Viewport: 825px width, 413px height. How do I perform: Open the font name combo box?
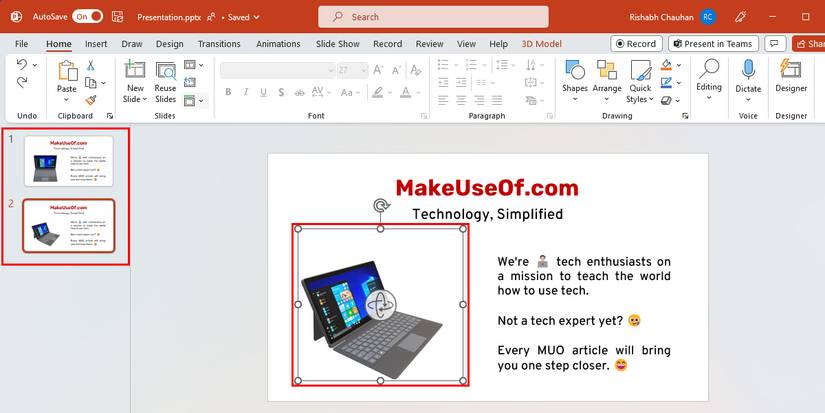click(x=278, y=70)
